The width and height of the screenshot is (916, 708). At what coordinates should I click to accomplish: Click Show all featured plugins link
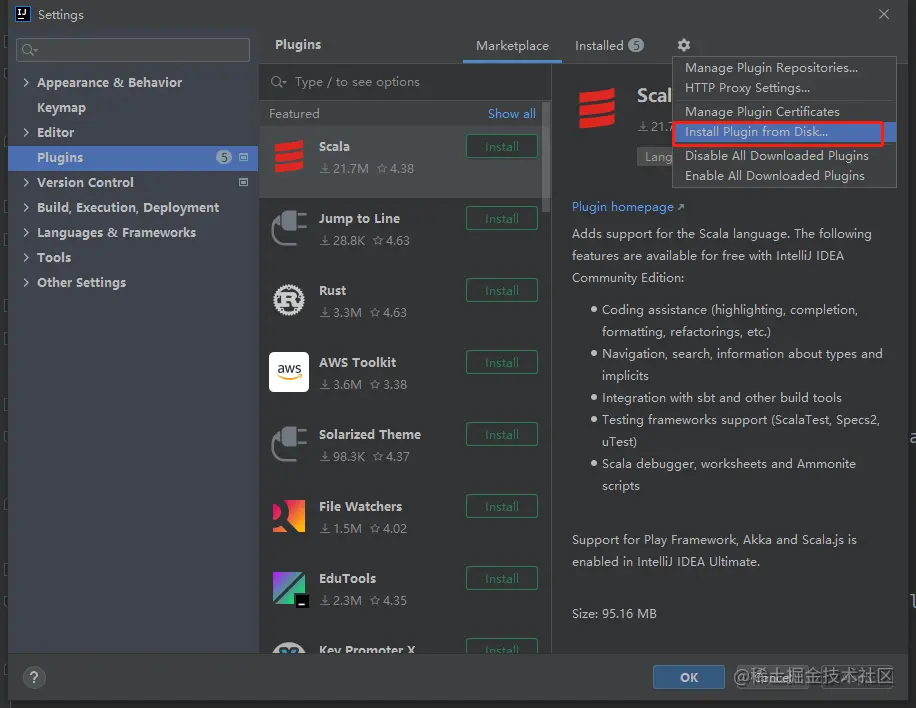point(512,114)
